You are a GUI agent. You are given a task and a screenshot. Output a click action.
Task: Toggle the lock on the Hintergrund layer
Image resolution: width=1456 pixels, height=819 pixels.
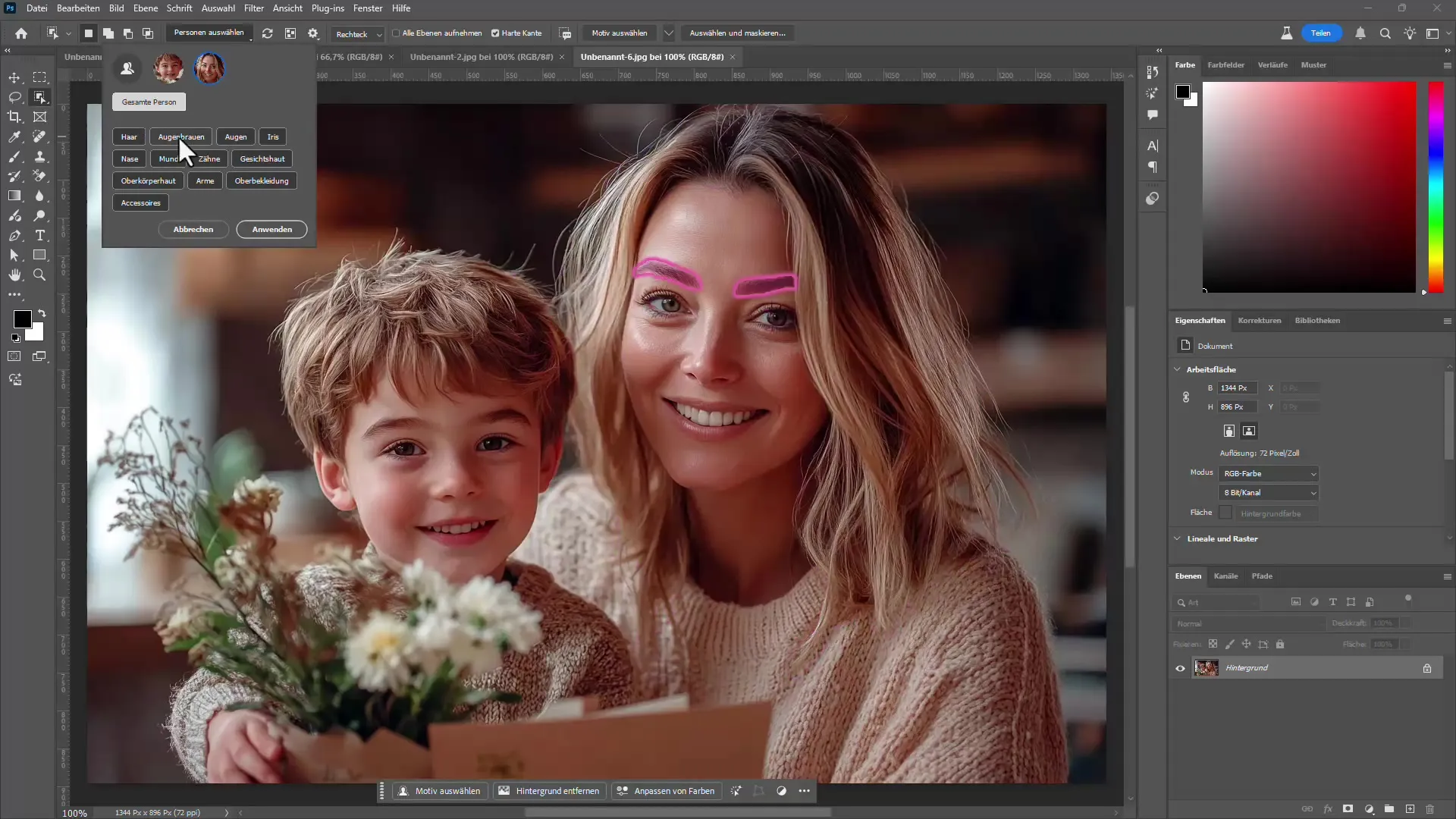coord(1427,668)
